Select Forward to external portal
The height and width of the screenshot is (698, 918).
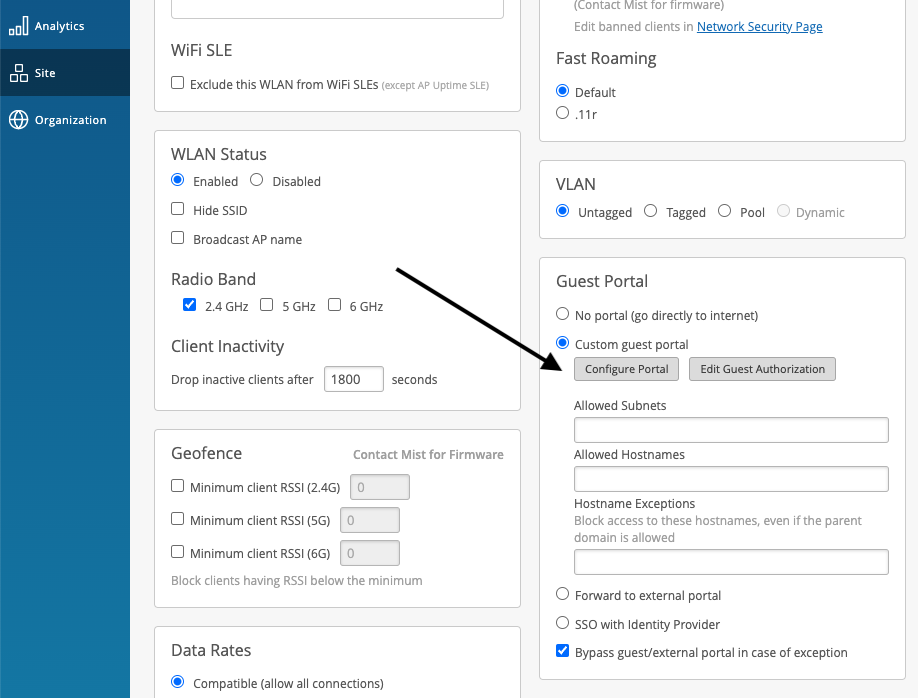[562, 595]
